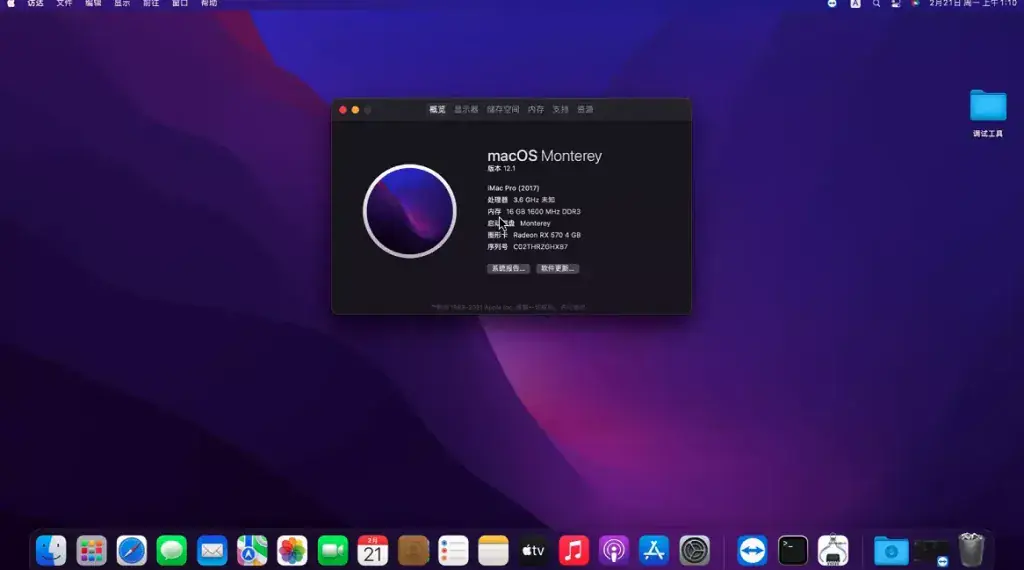
Task: Switch to the 支持 tab
Action: (x=560, y=110)
